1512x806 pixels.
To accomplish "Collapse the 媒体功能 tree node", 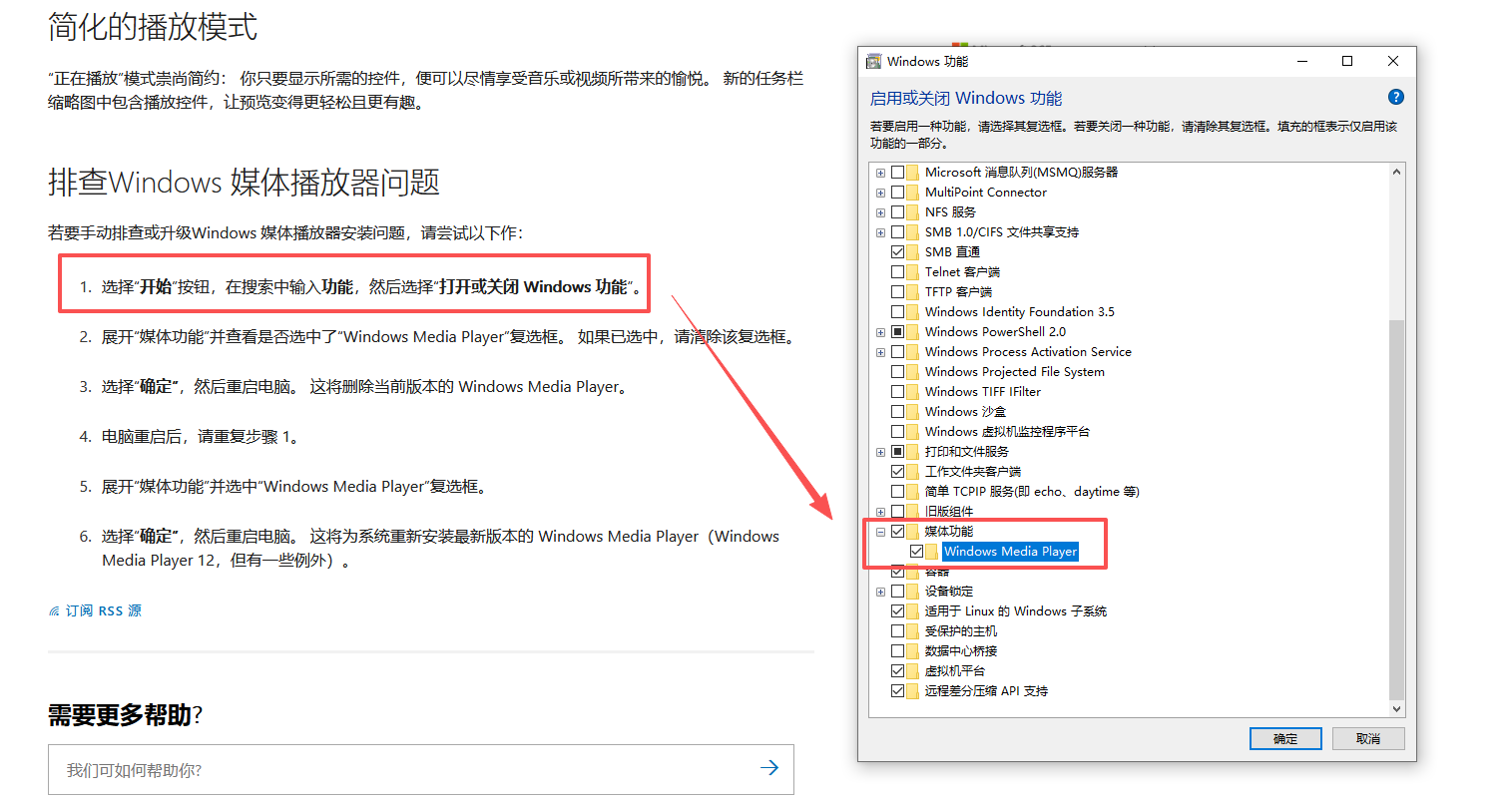I will pyautogui.click(x=880, y=532).
